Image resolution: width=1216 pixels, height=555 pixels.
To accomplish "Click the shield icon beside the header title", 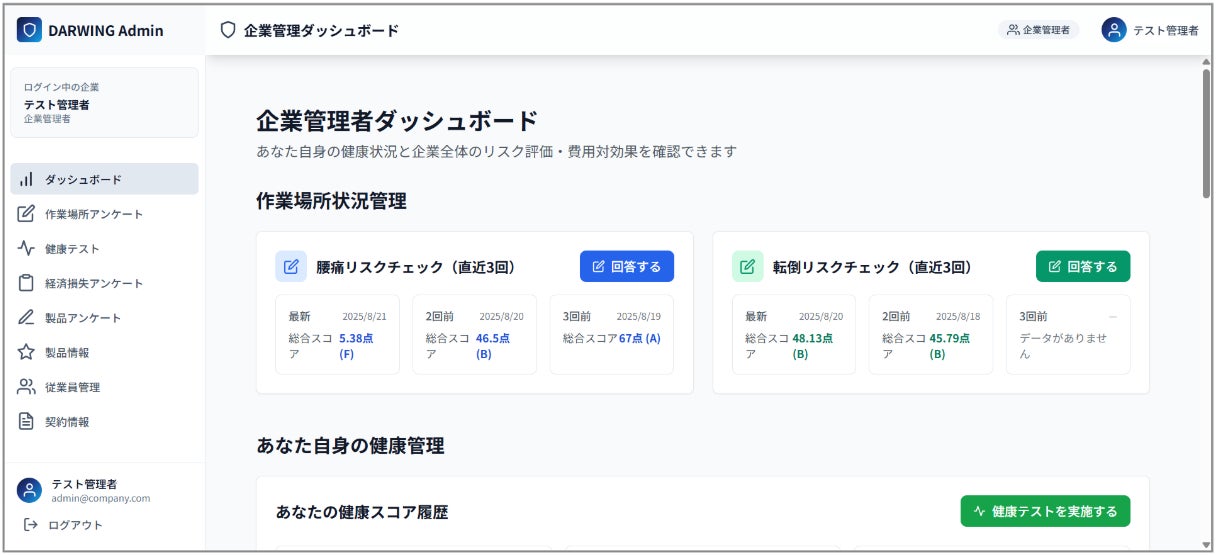I will (228, 30).
